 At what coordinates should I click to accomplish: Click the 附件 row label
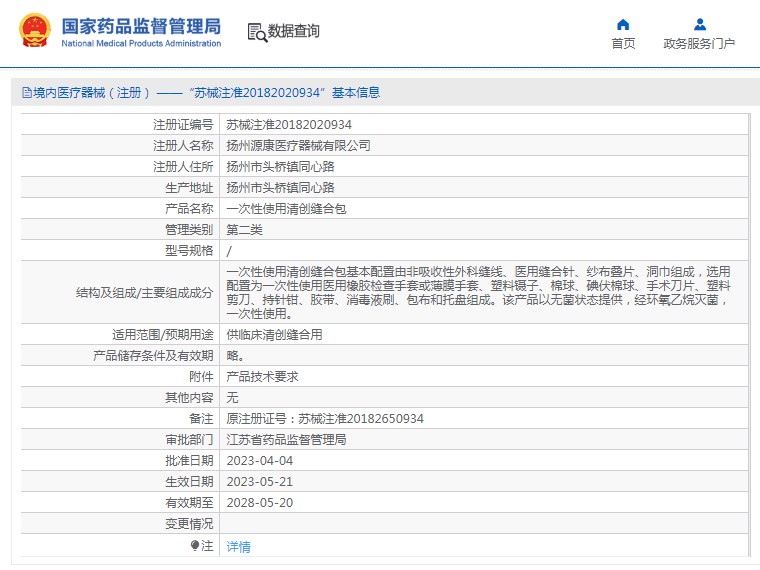click(x=201, y=377)
